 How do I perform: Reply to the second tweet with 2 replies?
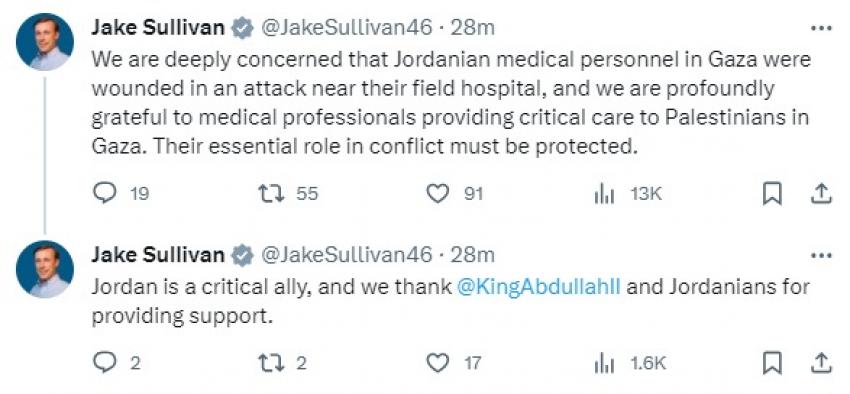(x=105, y=362)
